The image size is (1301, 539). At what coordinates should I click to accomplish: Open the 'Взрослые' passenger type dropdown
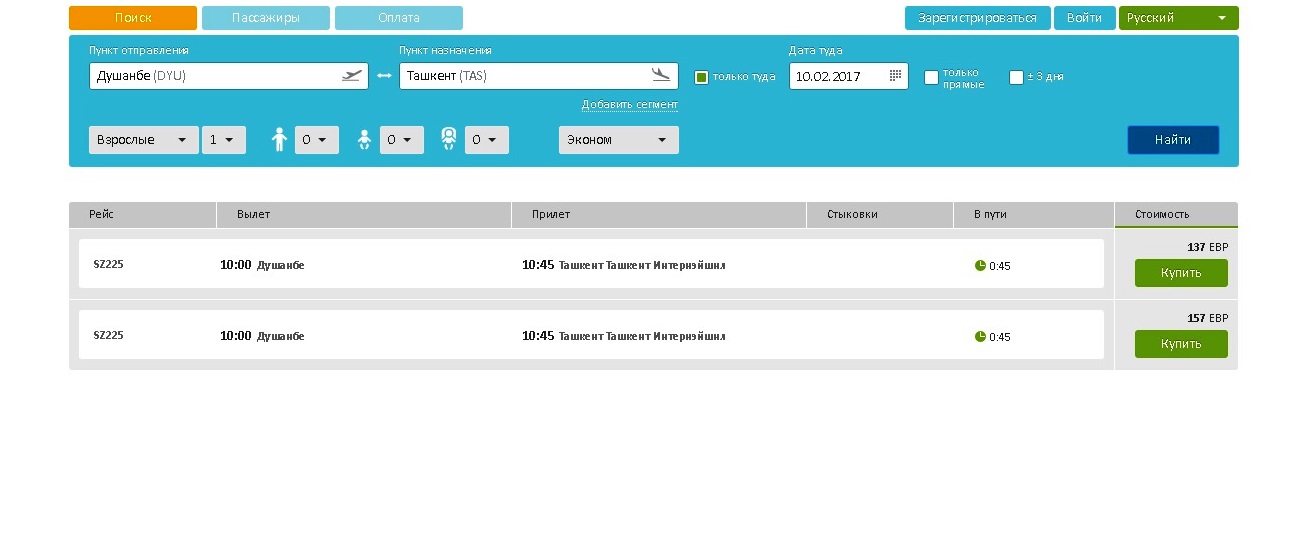point(144,140)
